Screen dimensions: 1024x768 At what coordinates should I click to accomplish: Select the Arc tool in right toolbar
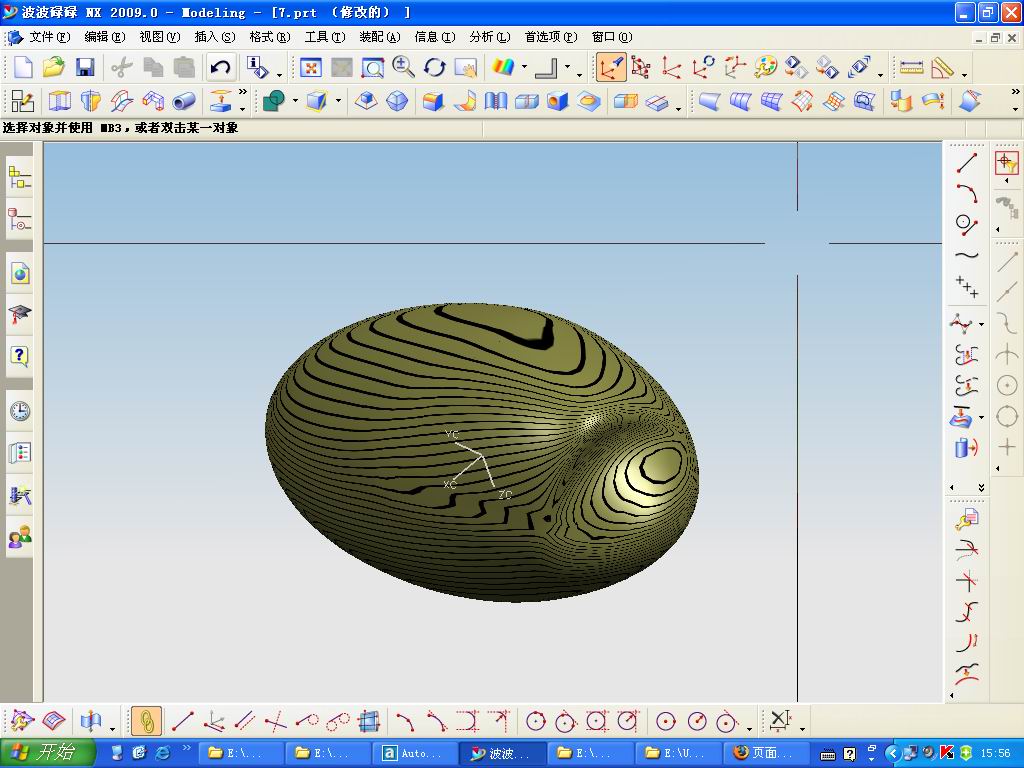(x=967, y=194)
